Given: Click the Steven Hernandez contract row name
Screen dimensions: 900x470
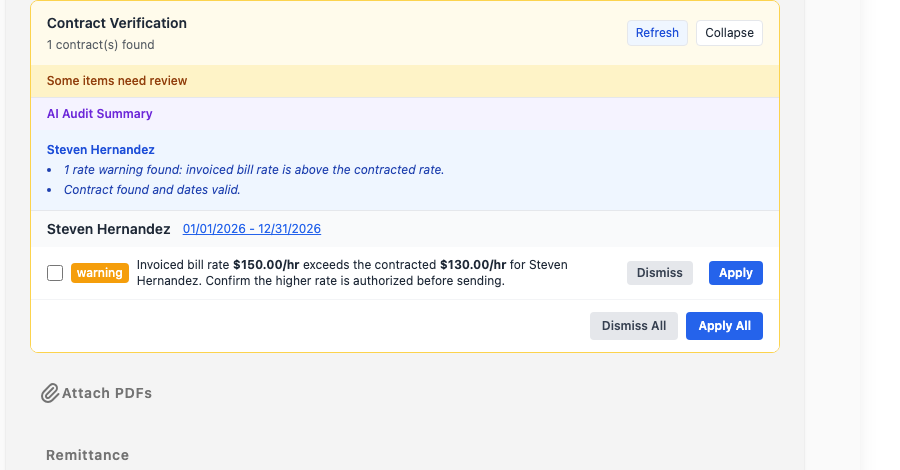Looking at the screenshot, I should tap(108, 229).
